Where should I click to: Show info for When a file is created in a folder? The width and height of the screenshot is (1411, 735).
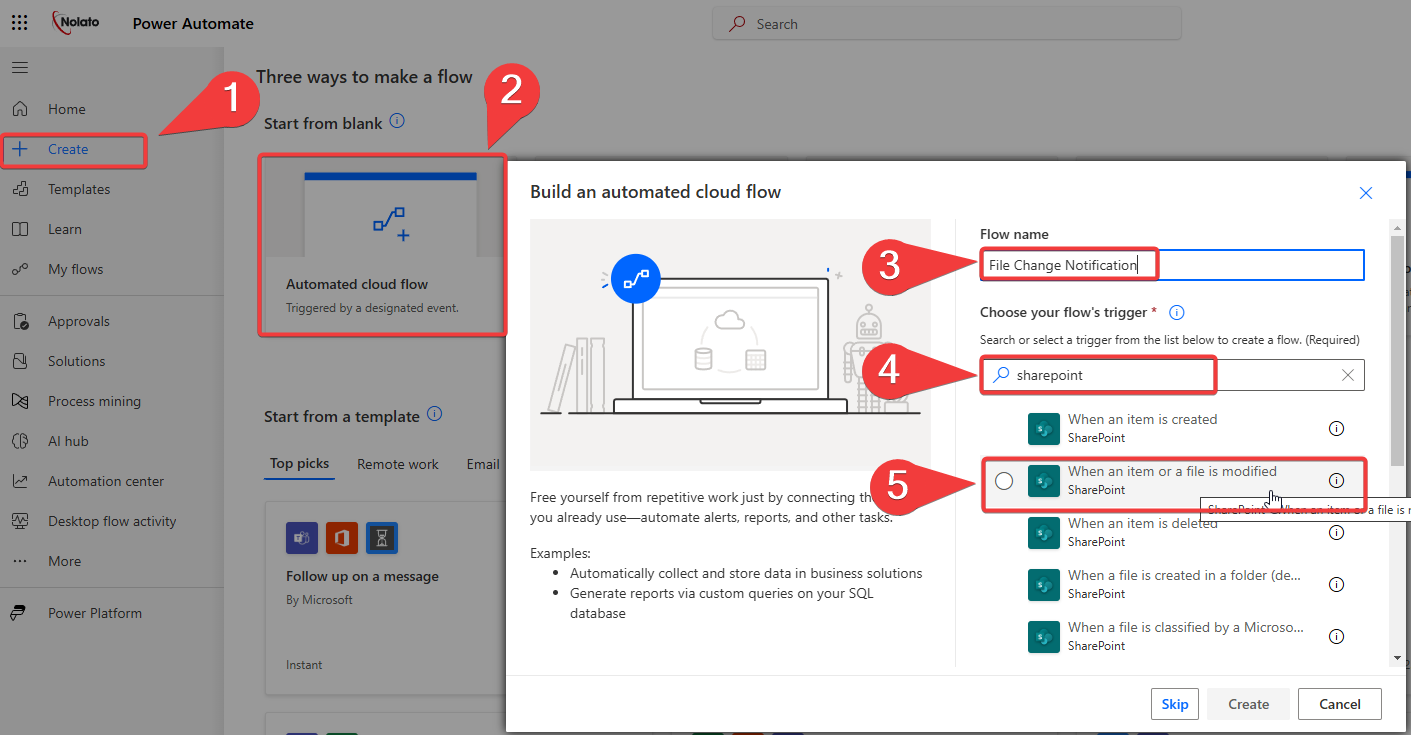pyautogui.click(x=1336, y=584)
